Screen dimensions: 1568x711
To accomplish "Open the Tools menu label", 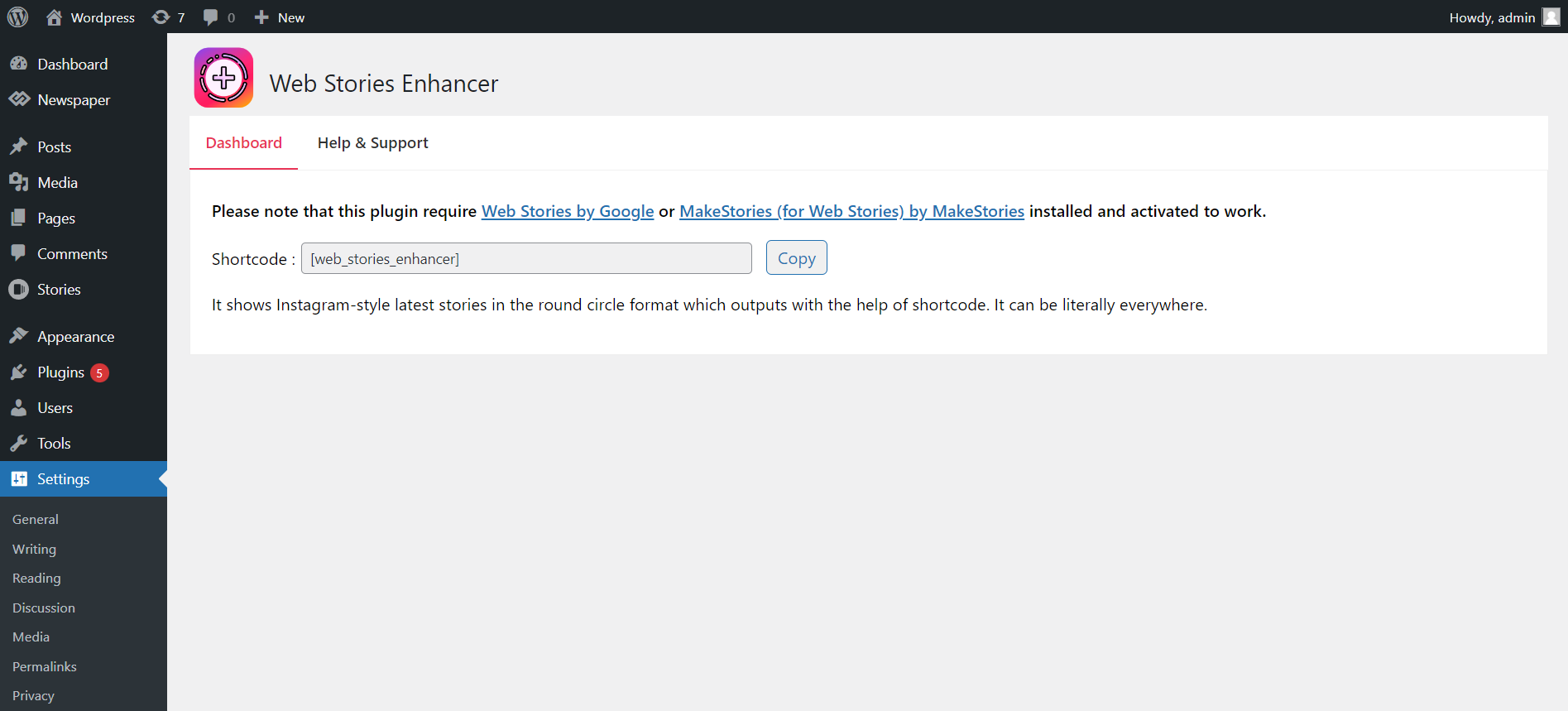I will coord(54,443).
